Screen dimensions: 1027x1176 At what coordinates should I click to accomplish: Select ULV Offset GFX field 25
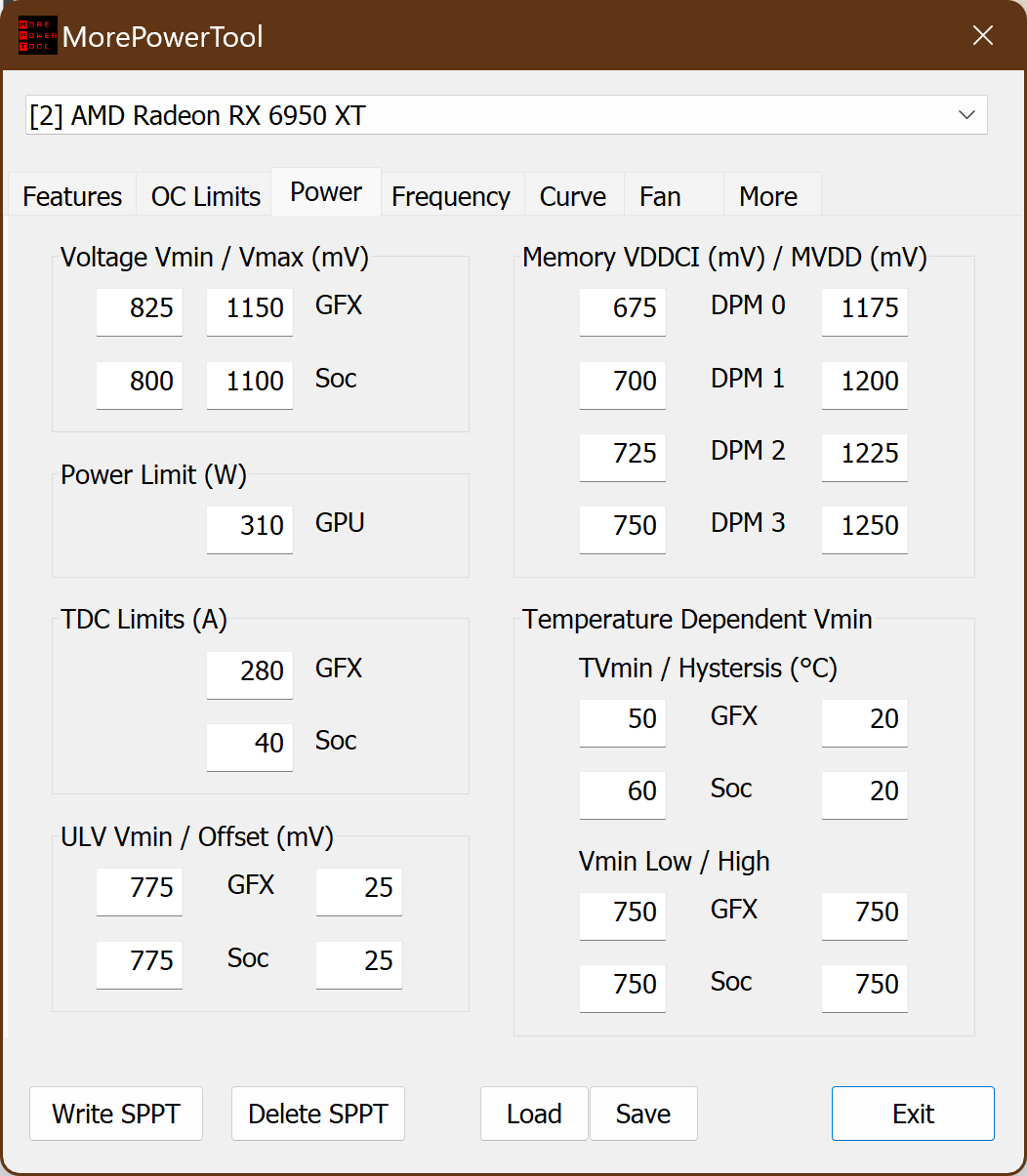pyautogui.click(x=359, y=891)
